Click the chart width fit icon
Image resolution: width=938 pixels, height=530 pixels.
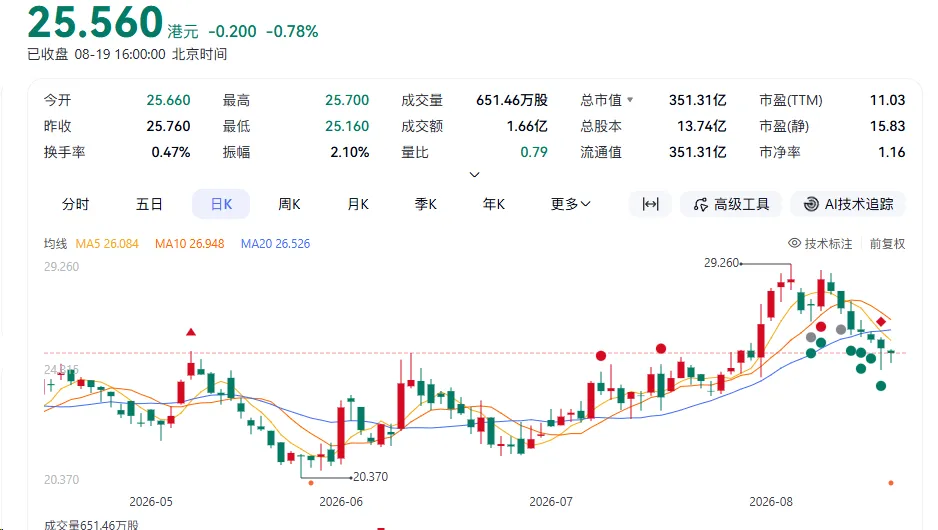(x=650, y=204)
